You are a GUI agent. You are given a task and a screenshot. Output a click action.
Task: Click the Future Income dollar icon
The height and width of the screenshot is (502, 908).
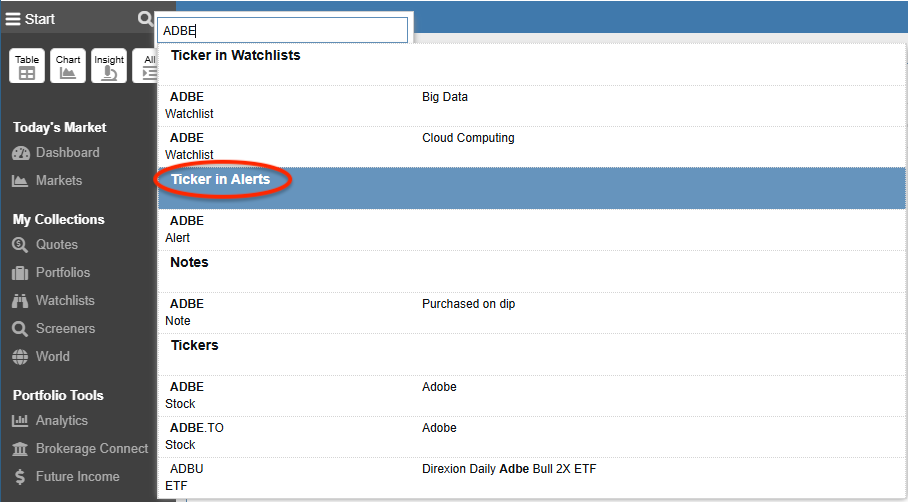(20, 477)
